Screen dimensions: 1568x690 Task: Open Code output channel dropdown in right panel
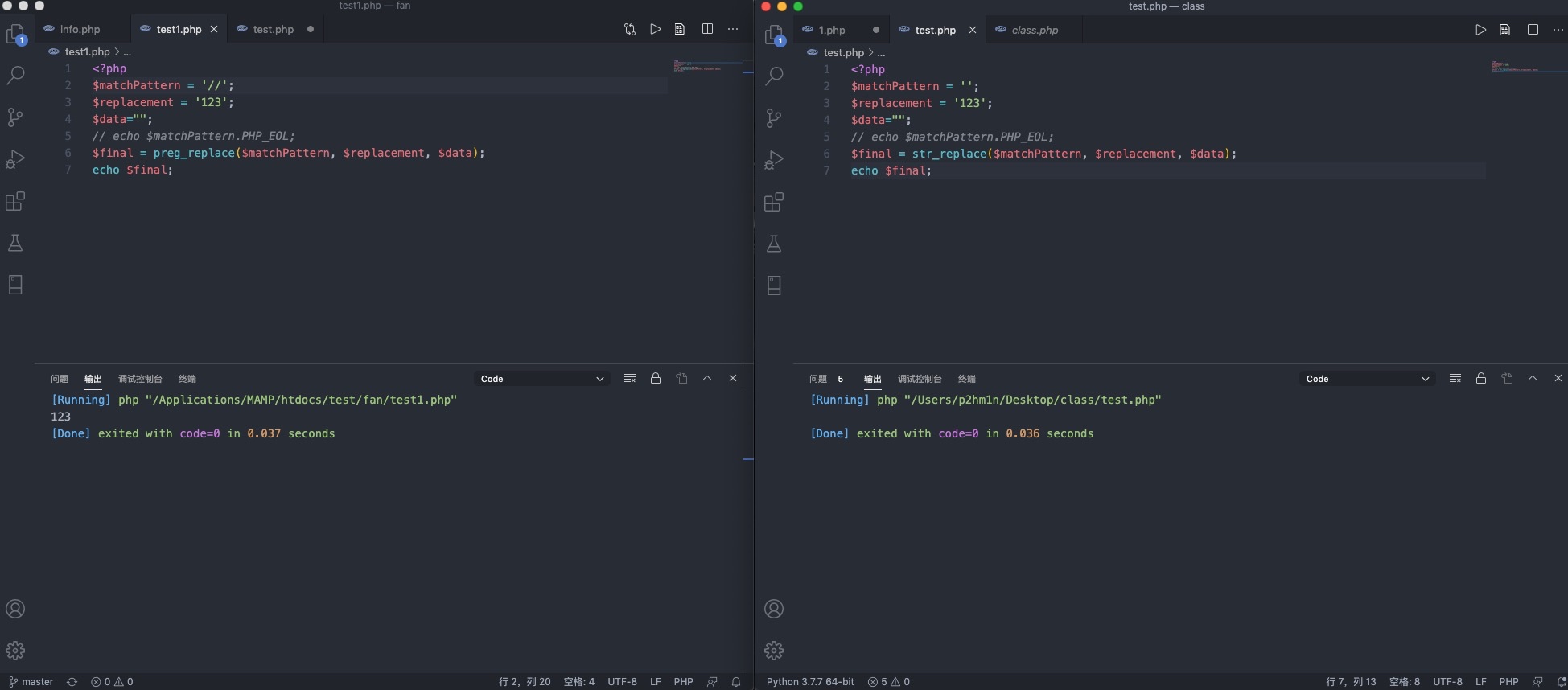[1367, 379]
